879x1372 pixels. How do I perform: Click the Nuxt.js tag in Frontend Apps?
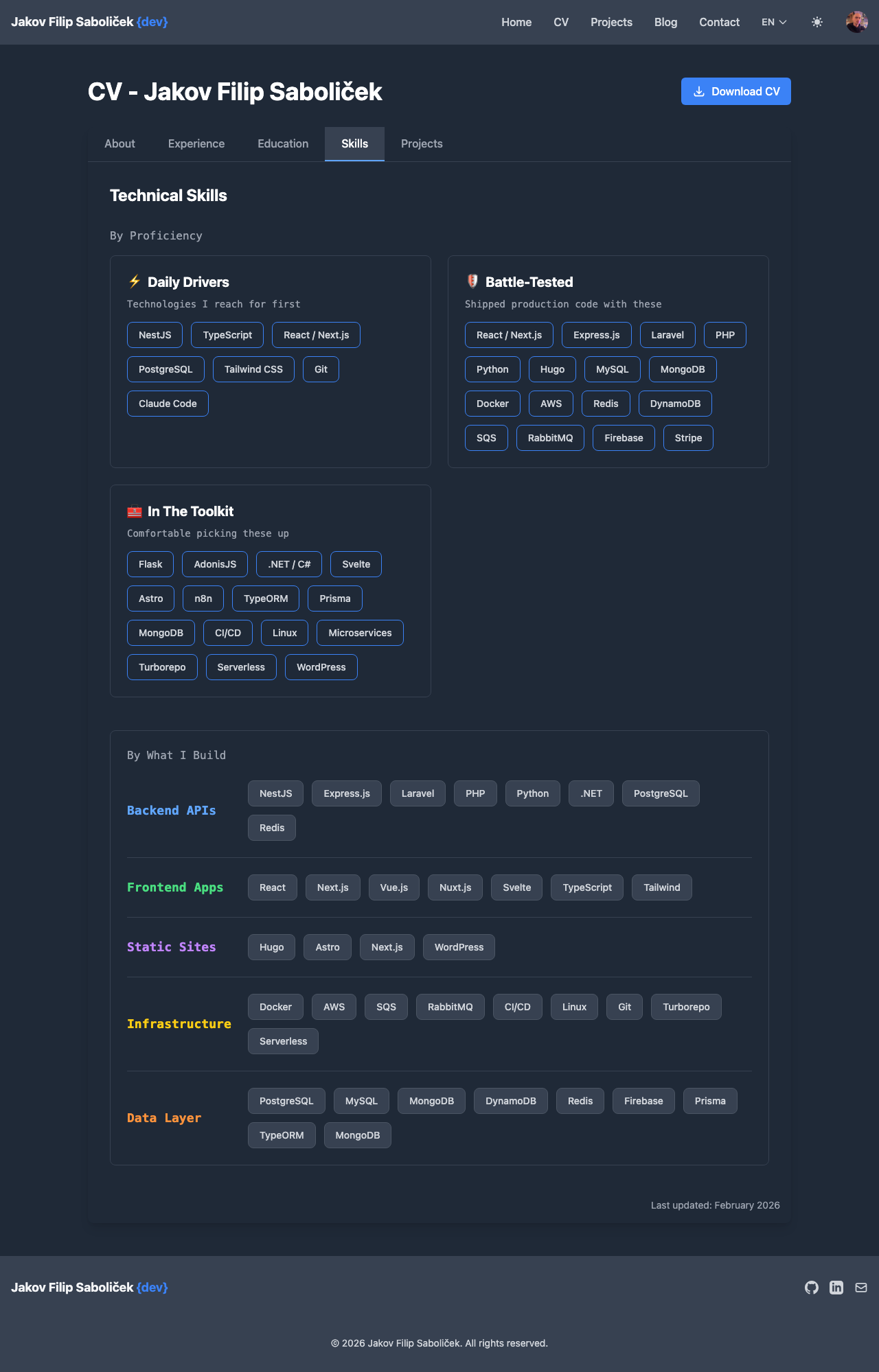pos(455,887)
